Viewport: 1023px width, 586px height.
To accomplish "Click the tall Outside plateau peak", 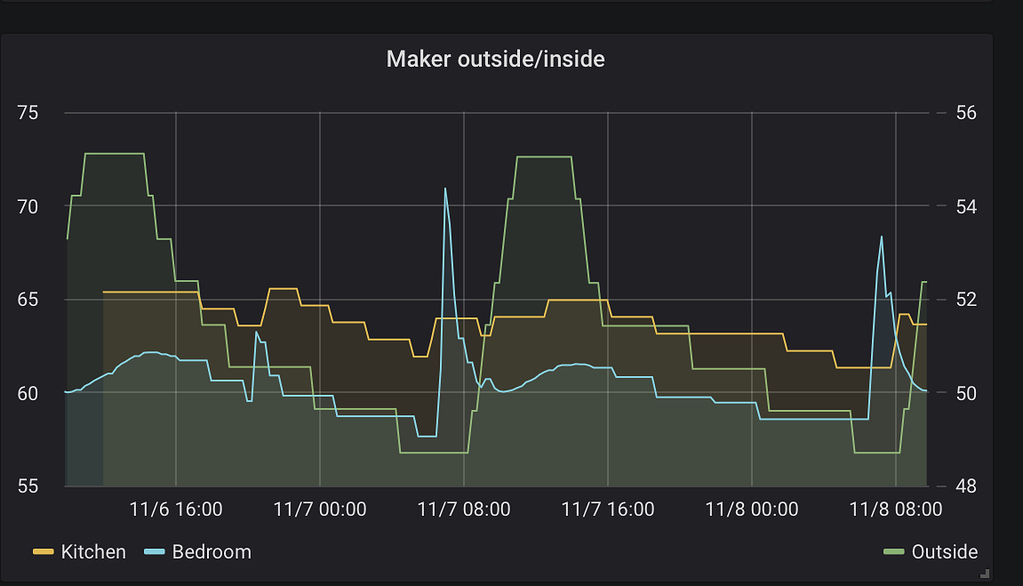I will click(115, 155).
